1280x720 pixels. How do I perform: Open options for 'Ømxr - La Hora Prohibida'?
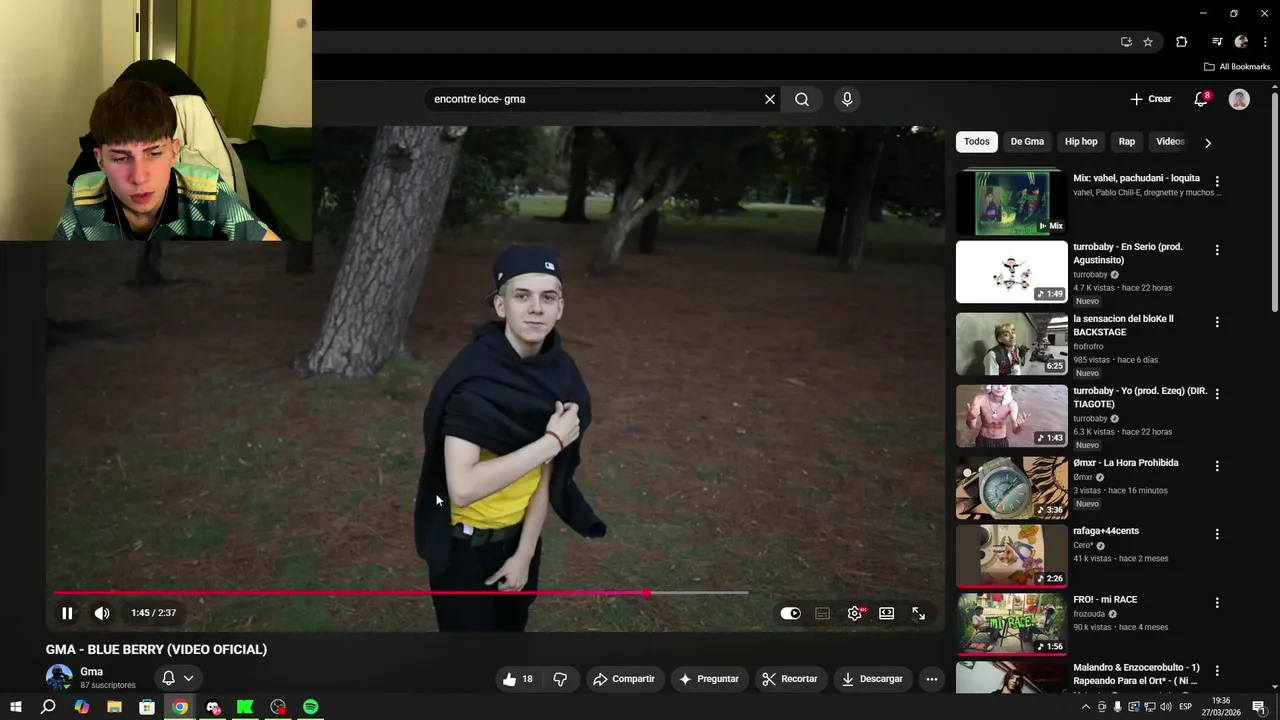tap(1217, 466)
